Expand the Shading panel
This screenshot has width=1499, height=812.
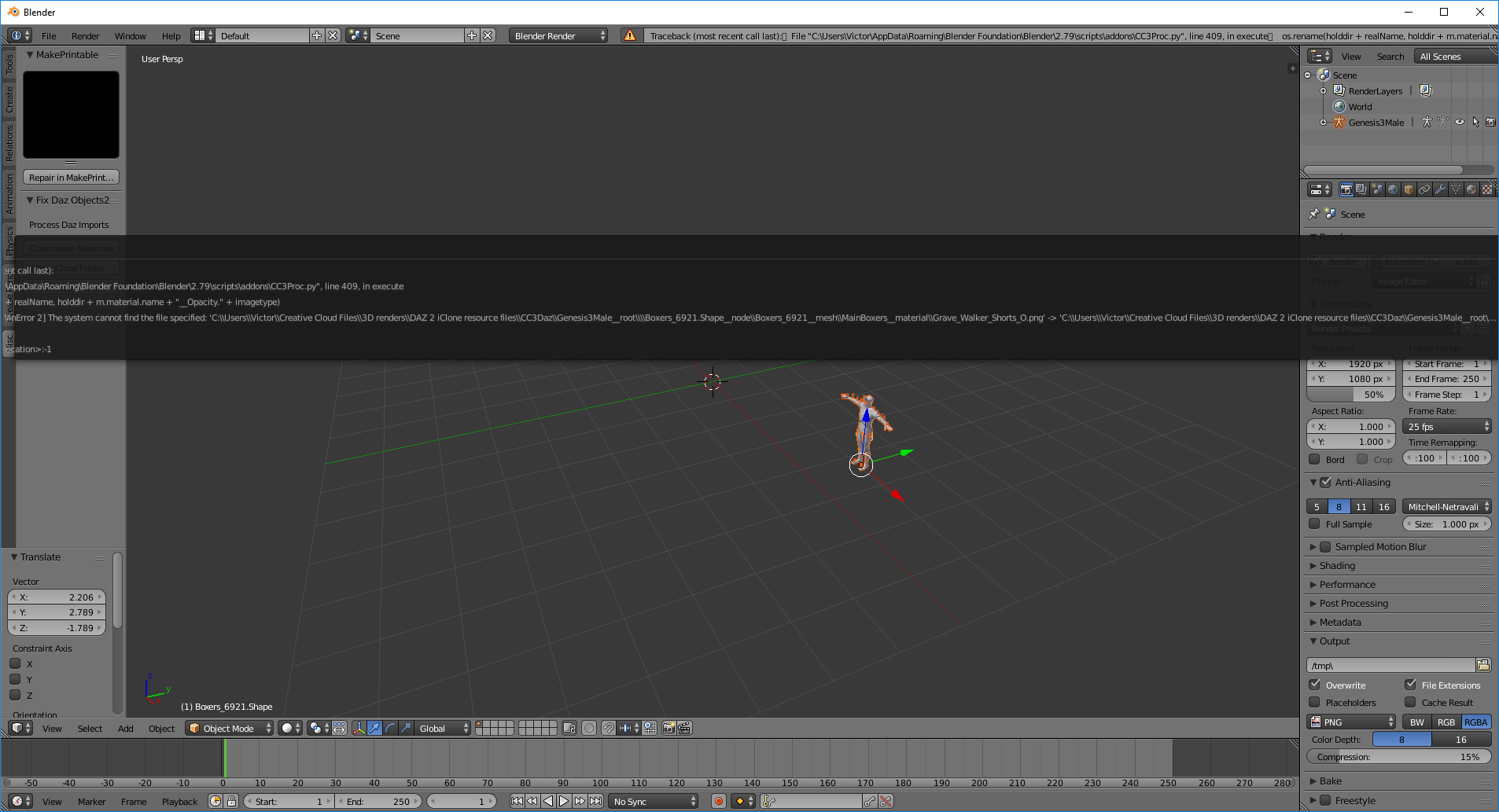pos(1313,565)
